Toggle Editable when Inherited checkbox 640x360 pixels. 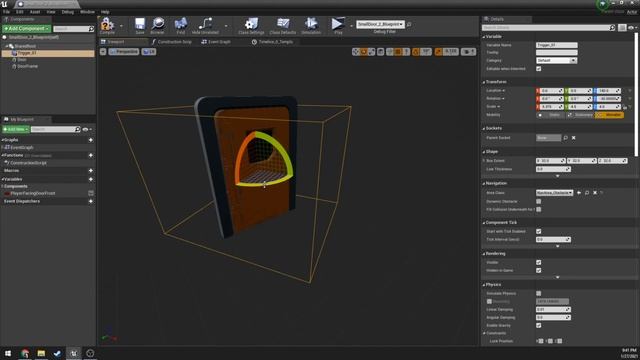click(x=539, y=69)
